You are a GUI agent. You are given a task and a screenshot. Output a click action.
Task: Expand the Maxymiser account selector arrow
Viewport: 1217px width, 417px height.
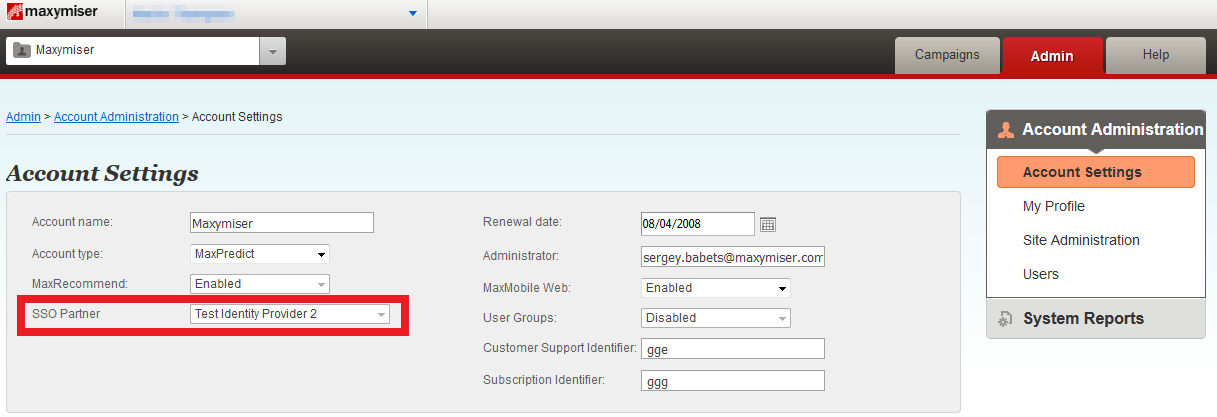click(273, 51)
